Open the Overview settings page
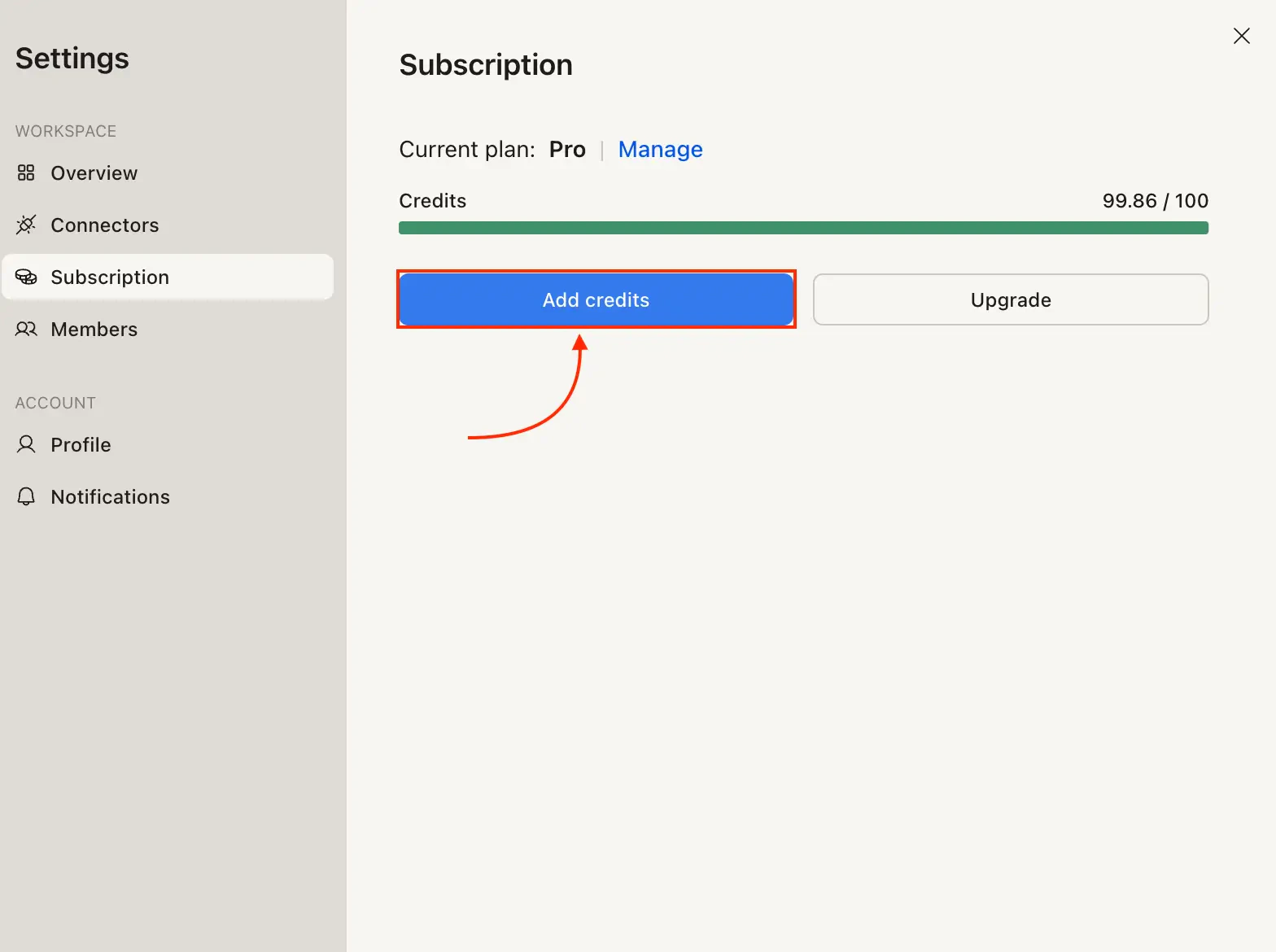The height and width of the screenshot is (952, 1276). pos(167,172)
